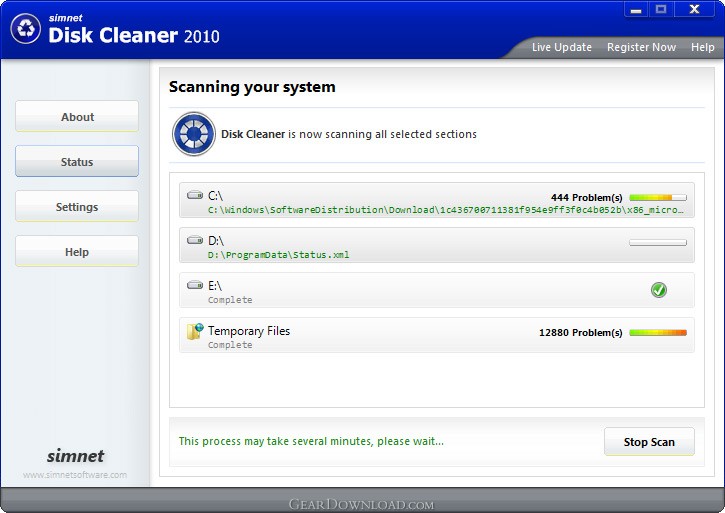This screenshot has width=725, height=513.
Task: Click the Complete status under E:\
Action: (x=230, y=300)
